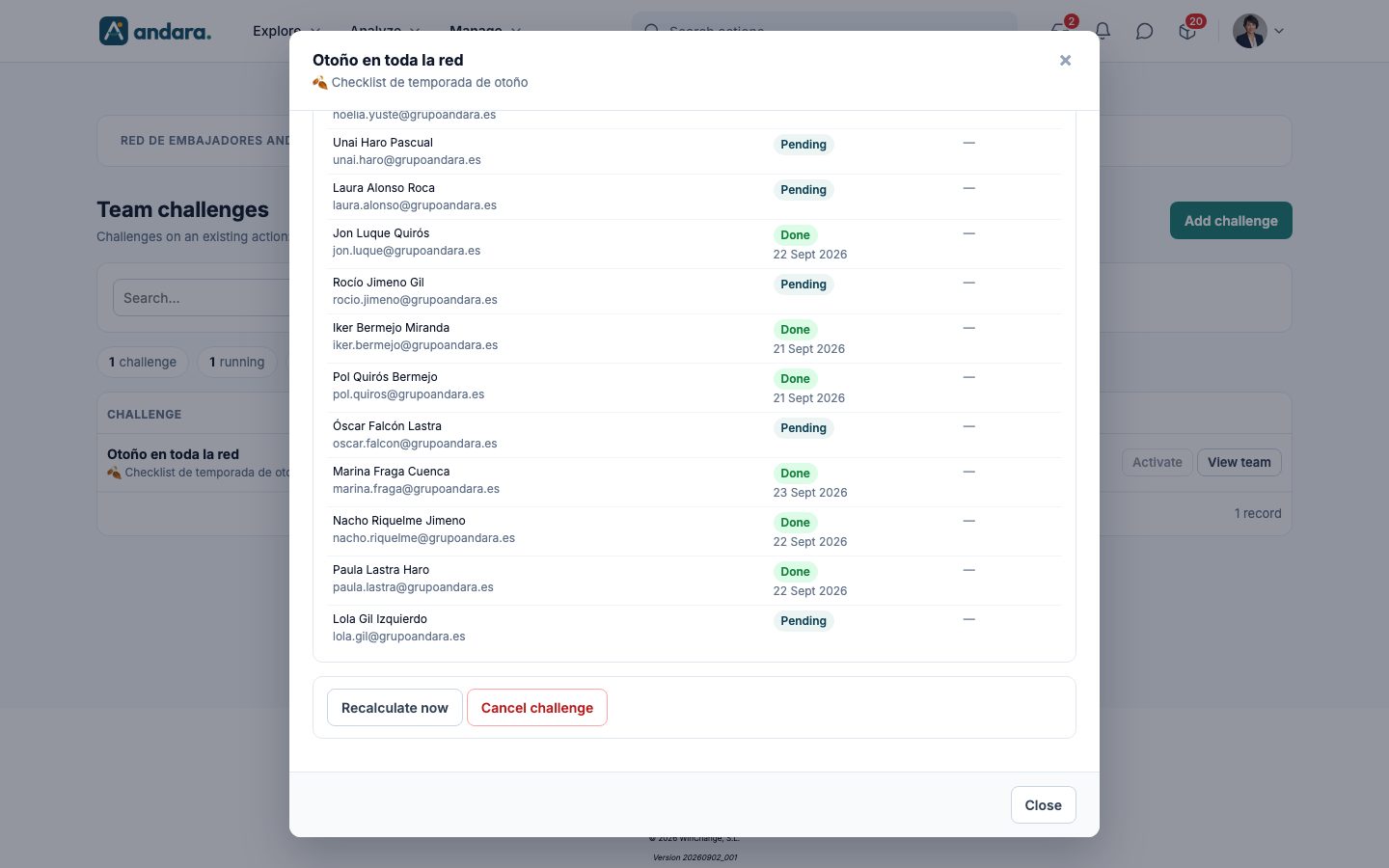Click Done badge for Nacho Riquelme Jimeno
The image size is (1389, 868).
click(795, 523)
